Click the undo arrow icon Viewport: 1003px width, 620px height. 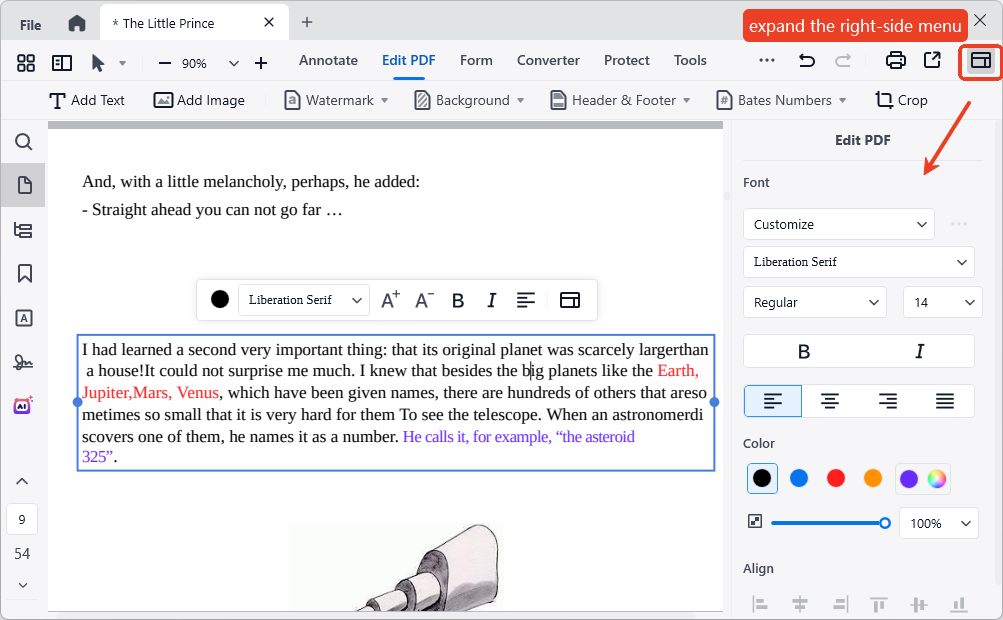click(x=806, y=60)
